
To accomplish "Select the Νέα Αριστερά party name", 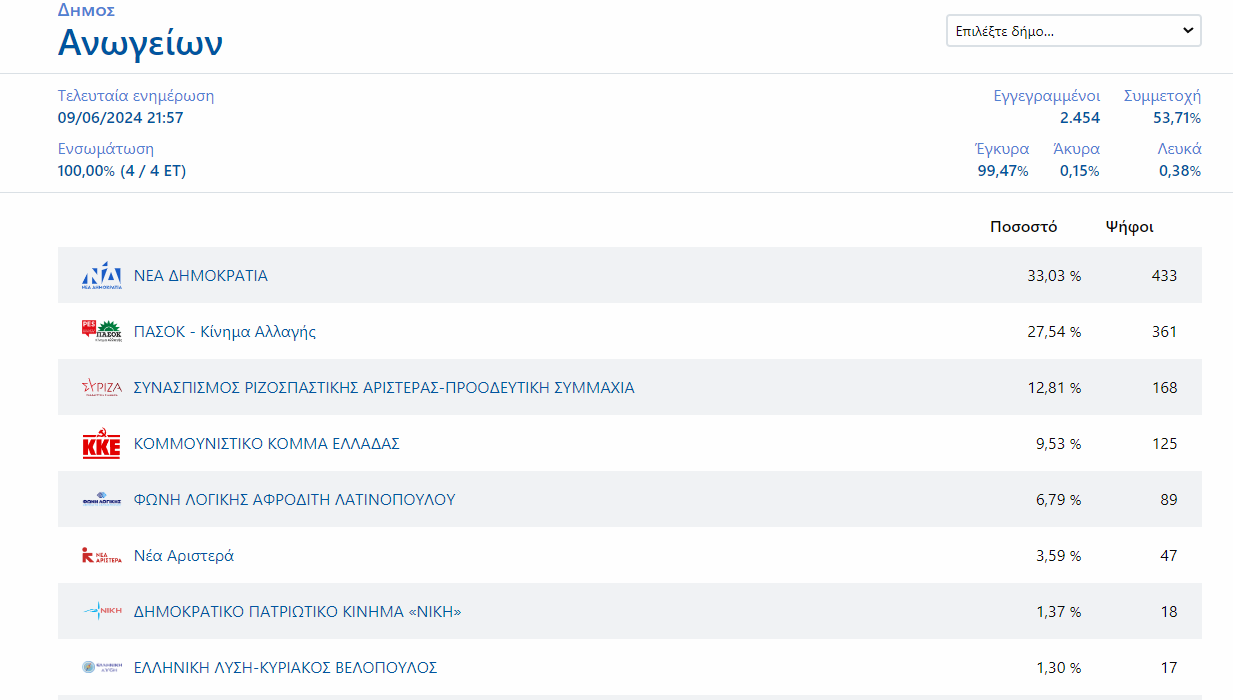I will [184, 556].
